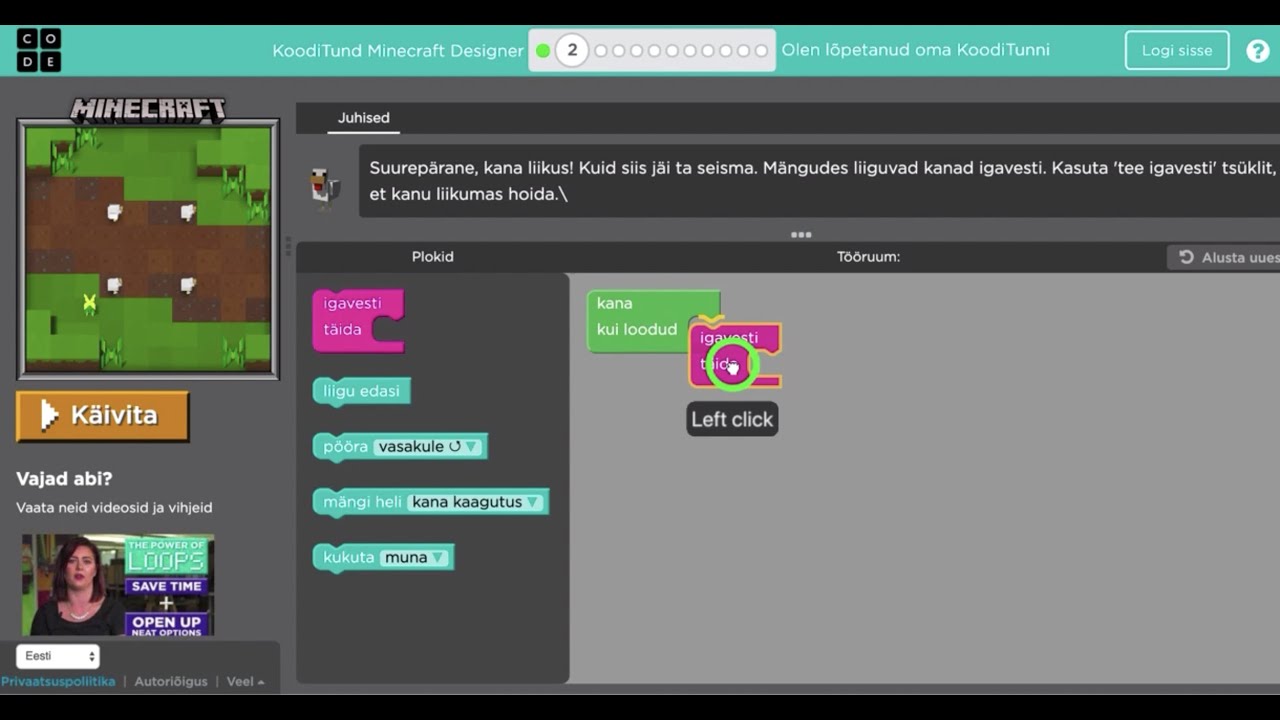Select current level 2 bubble
Viewport: 1280px width, 720px height.
coord(572,50)
